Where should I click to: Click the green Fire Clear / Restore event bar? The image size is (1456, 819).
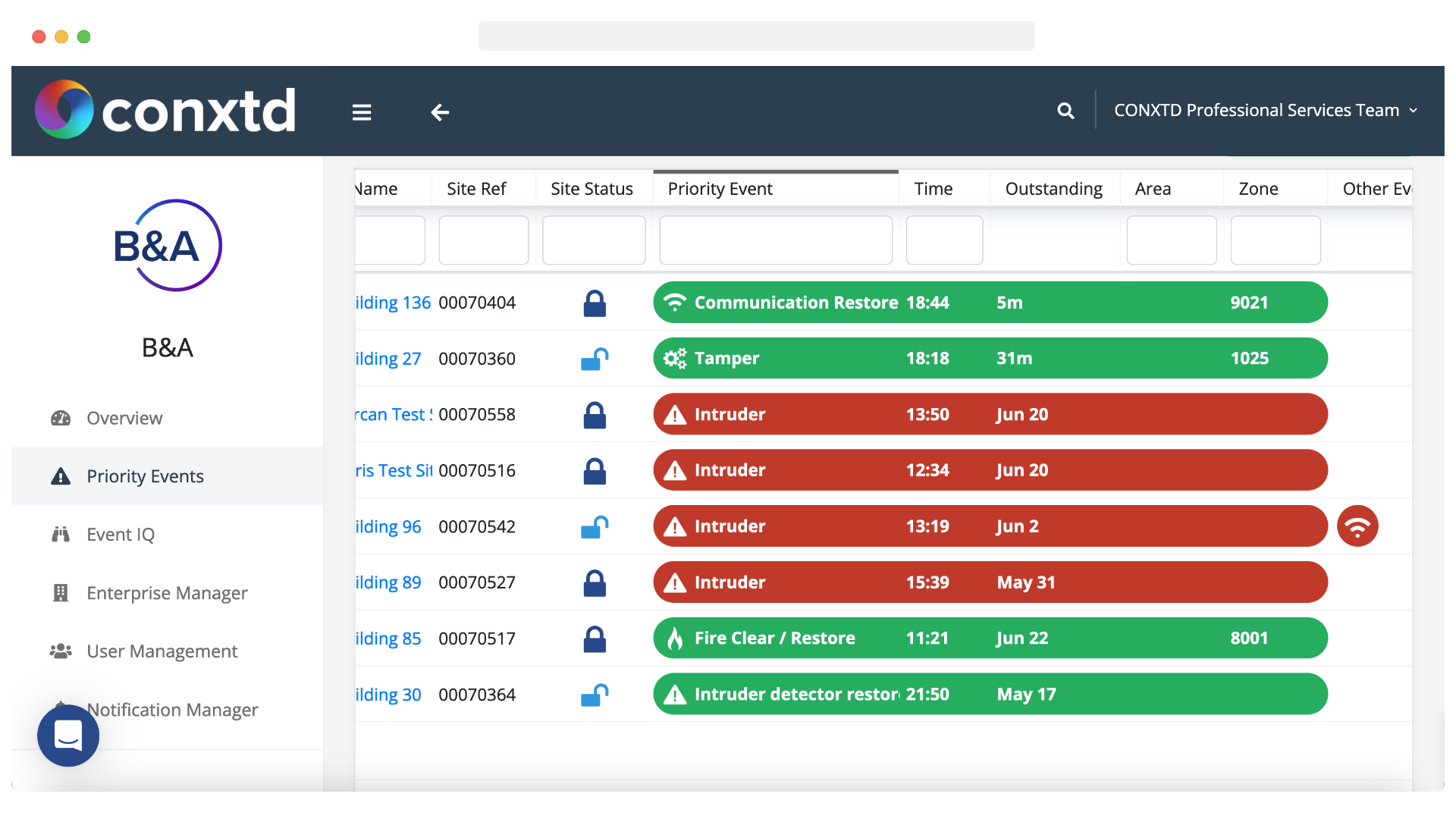coord(834,638)
